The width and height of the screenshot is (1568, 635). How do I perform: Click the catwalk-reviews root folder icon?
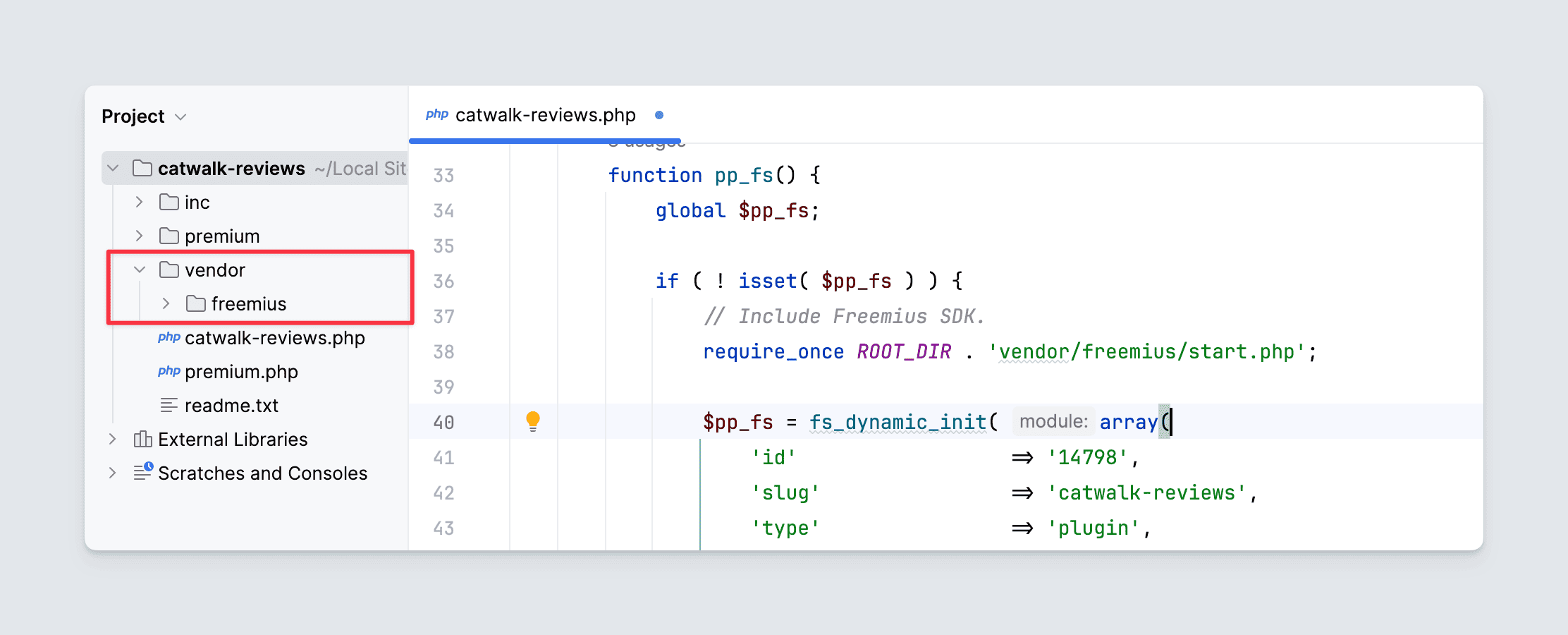click(x=142, y=168)
